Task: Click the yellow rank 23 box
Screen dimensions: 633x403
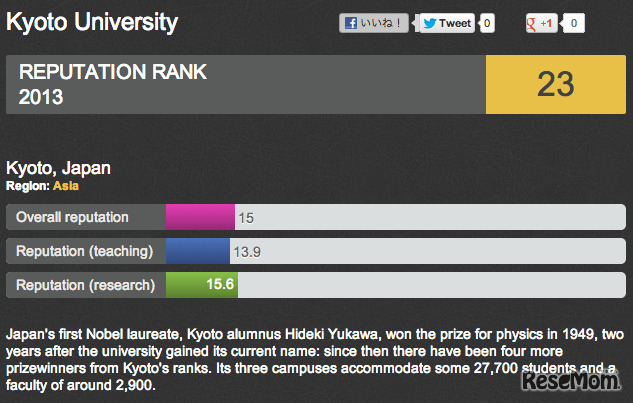Action: point(554,85)
